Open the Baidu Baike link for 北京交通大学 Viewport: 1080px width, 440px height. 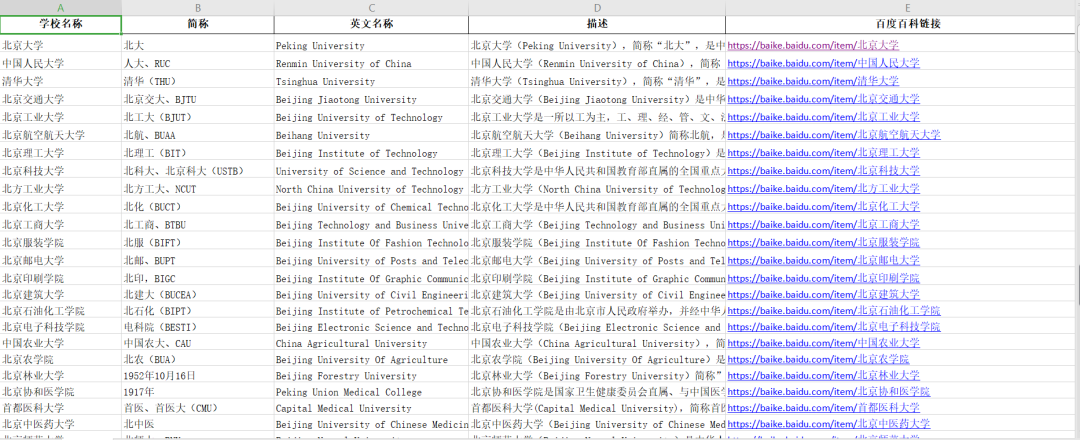pos(823,99)
